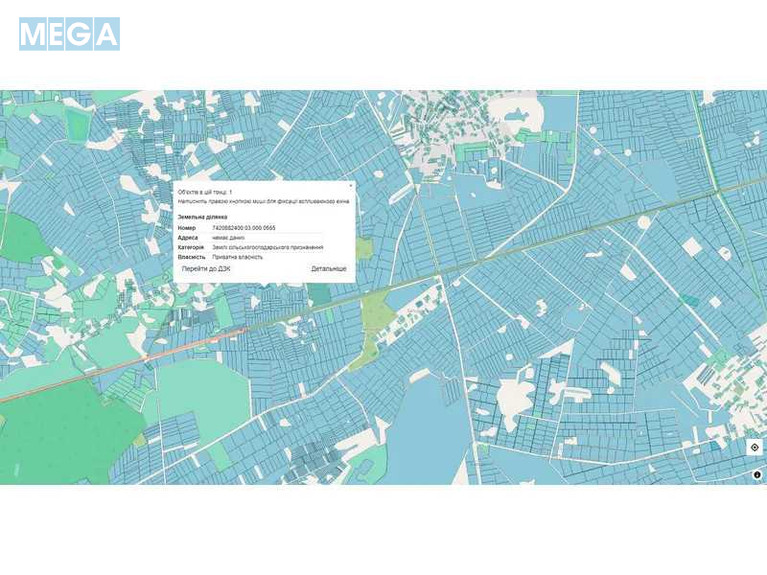This screenshot has height=575, width=767.
Task: Click the 'Адреса' field label
Action: tap(188, 238)
